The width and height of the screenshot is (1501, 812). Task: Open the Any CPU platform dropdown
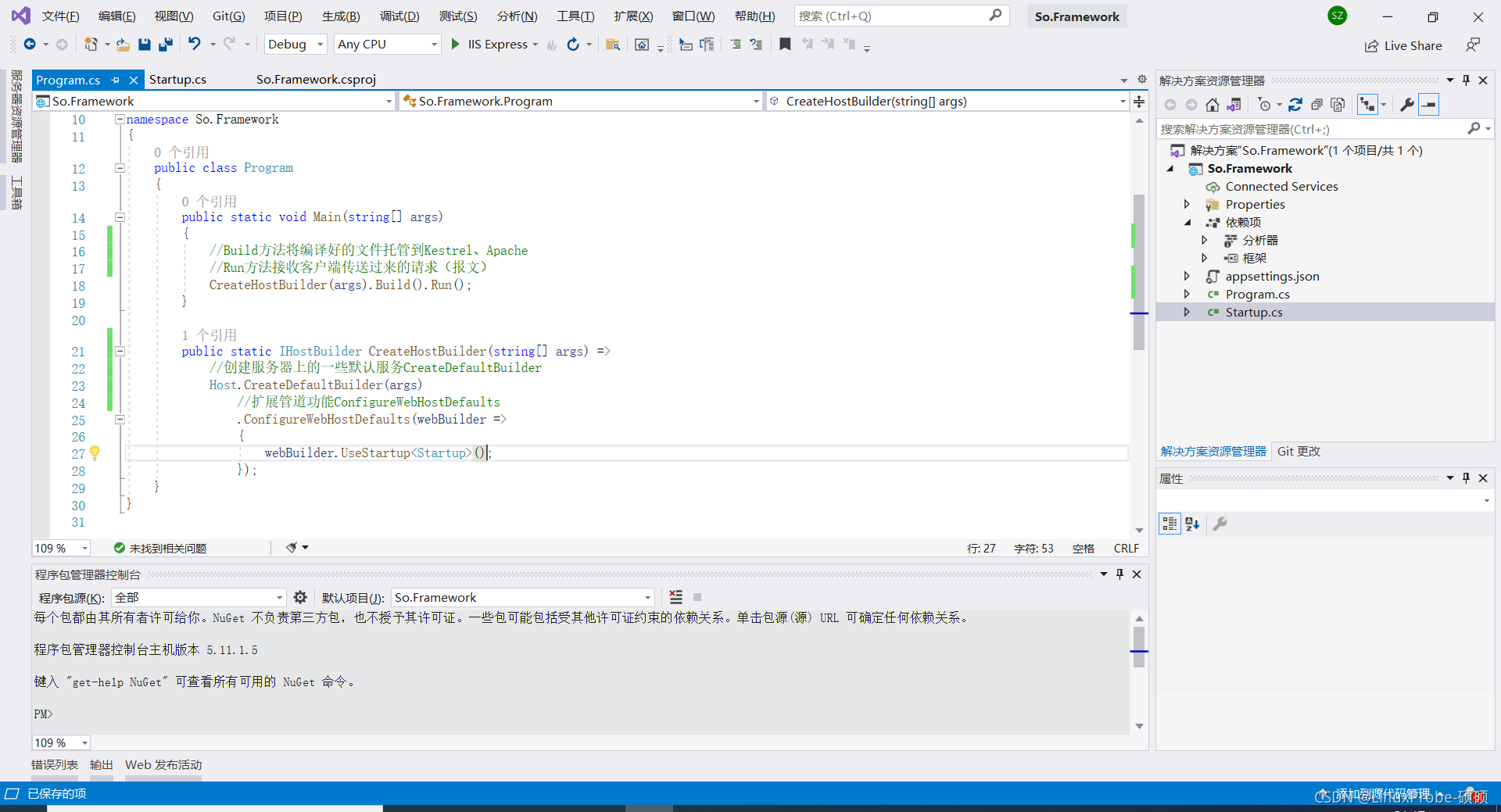coord(387,45)
